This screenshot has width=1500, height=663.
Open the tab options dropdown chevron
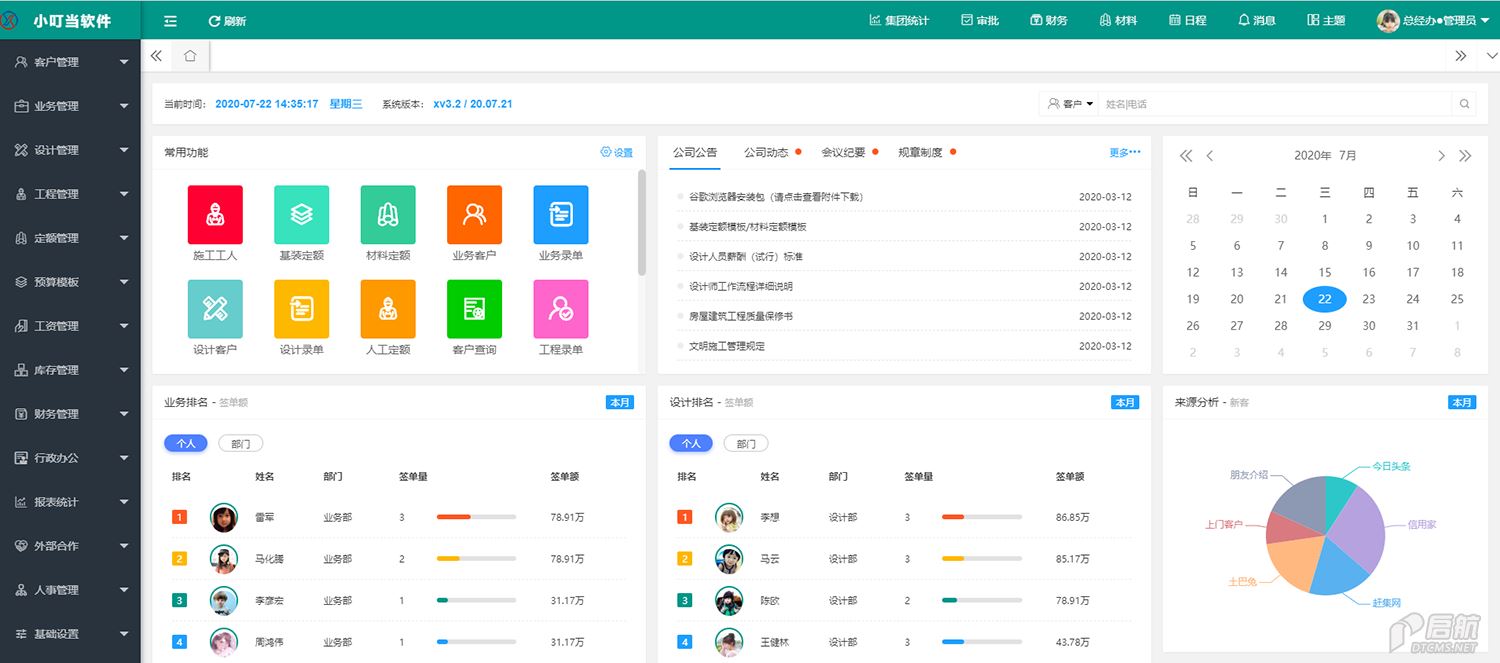click(x=1491, y=56)
